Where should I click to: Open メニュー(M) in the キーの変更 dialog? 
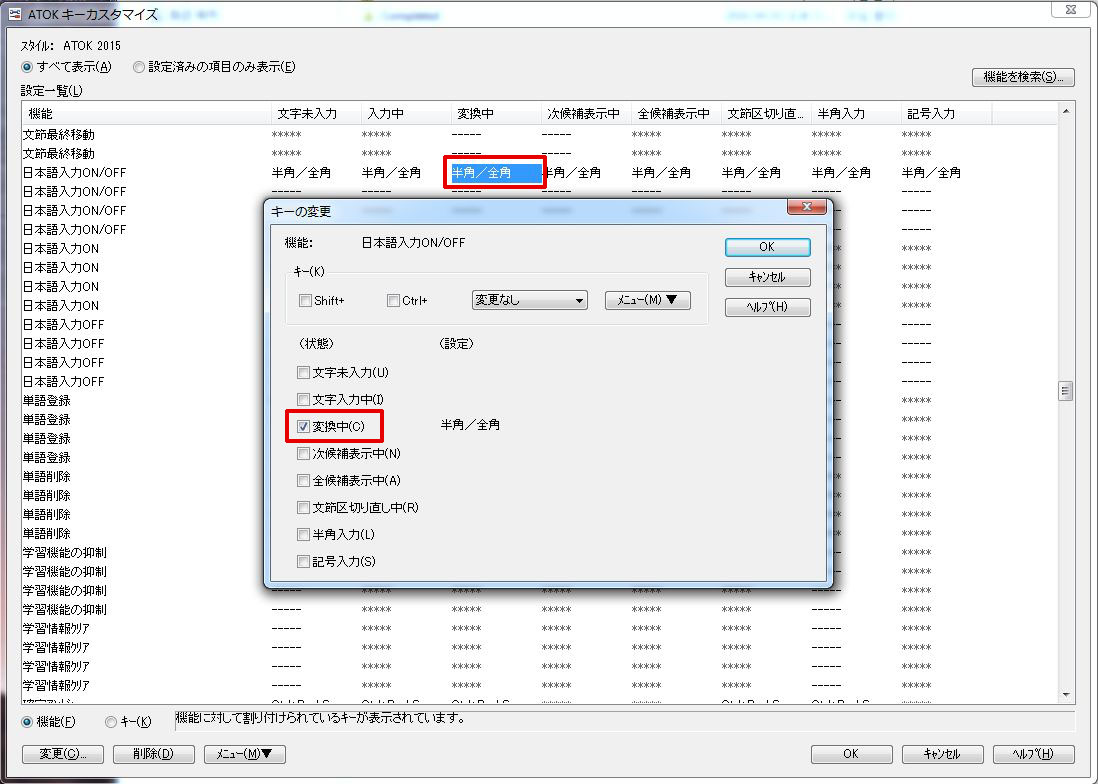[648, 300]
